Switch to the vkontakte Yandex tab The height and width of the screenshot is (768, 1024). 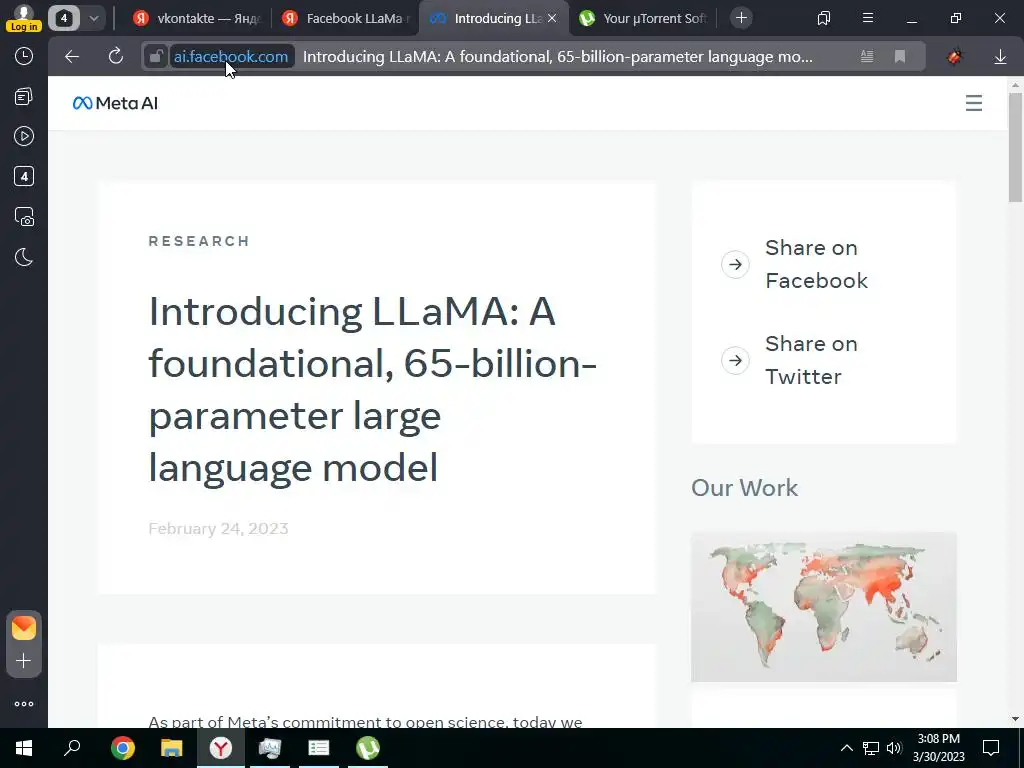point(197,18)
